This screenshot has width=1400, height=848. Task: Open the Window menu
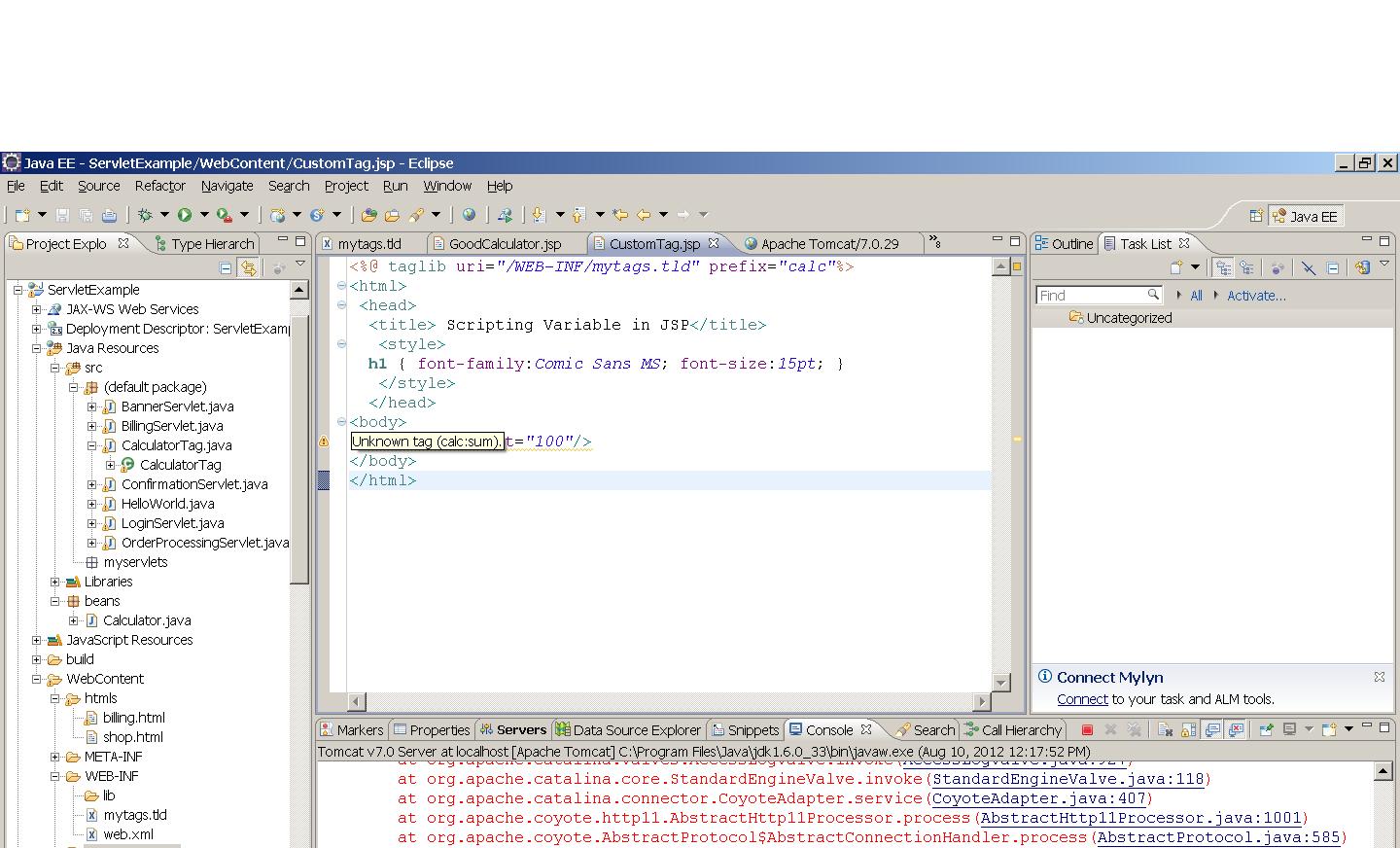tap(447, 186)
